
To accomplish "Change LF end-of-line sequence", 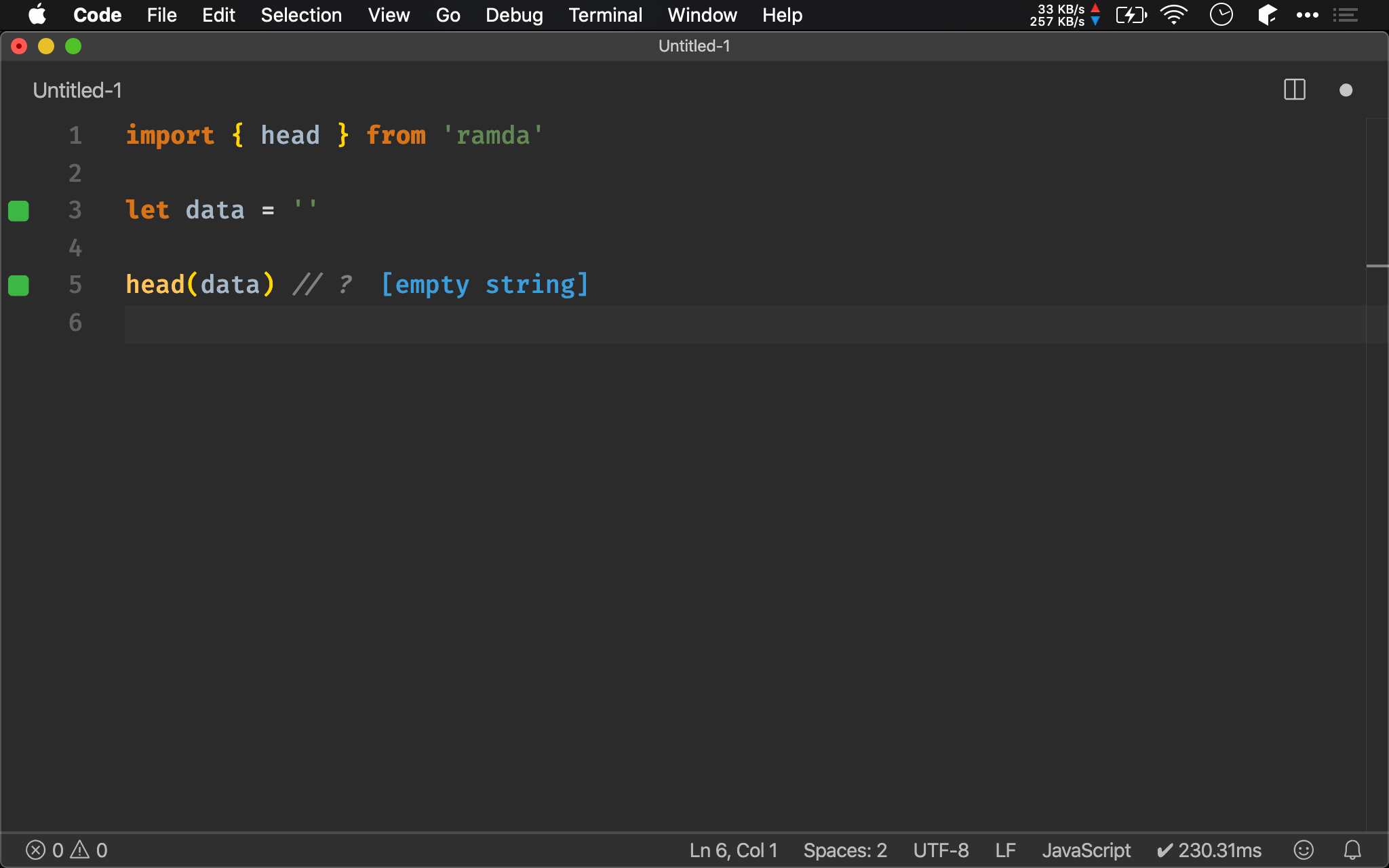I will tap(1005, 850).
